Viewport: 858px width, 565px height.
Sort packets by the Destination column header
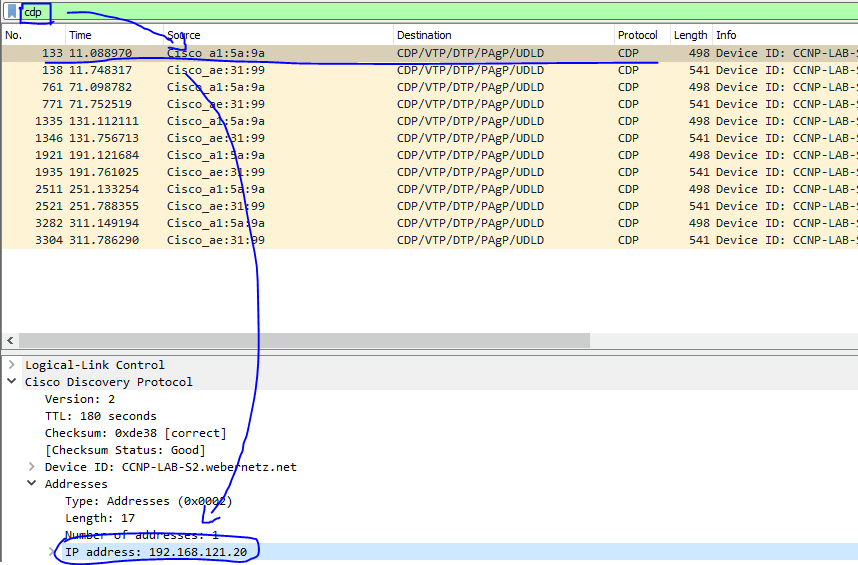[503, 35]
